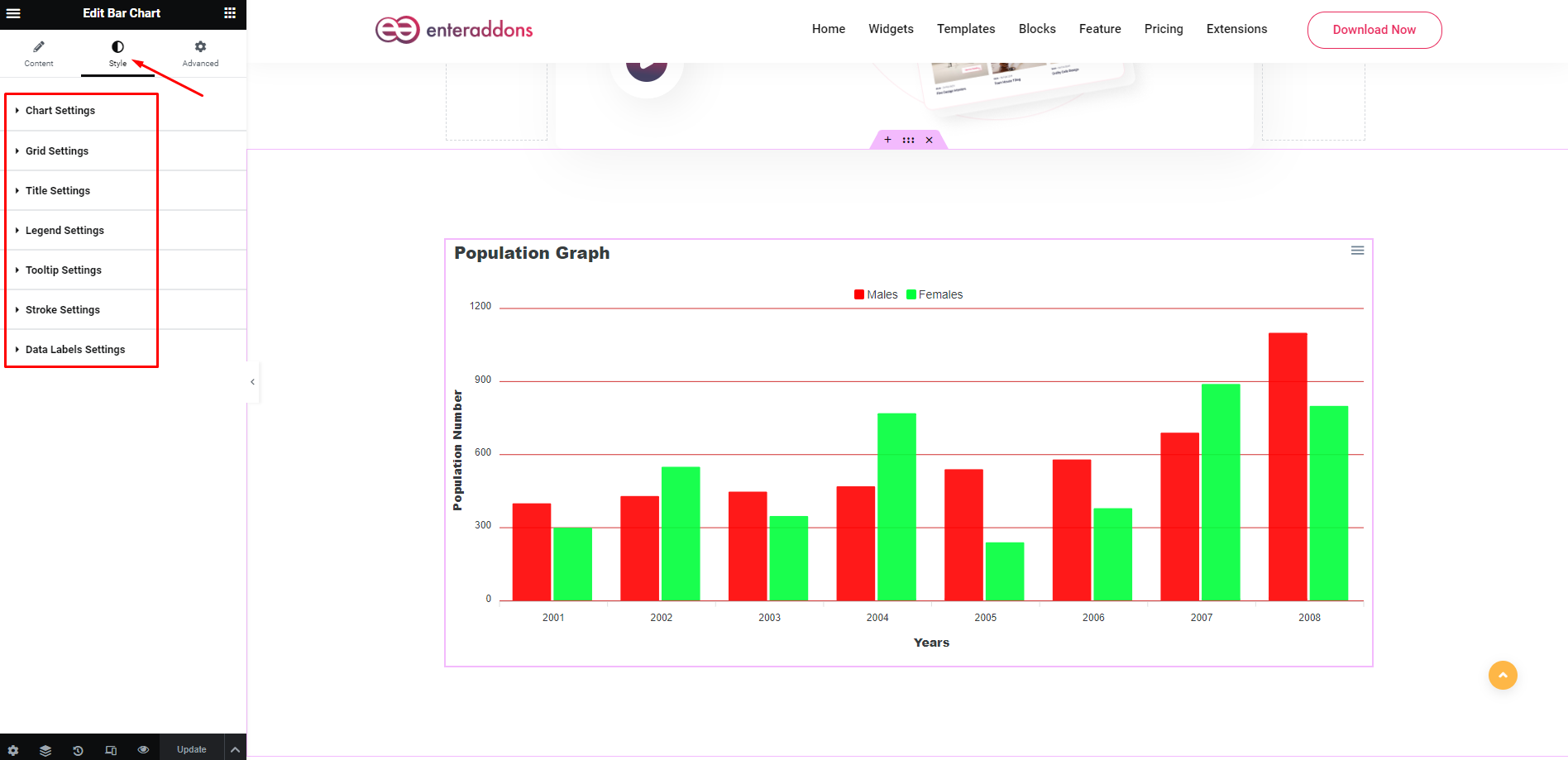Image resolution: width=1568 pixels, height=760 pixels.
Task: Open the History icon in bottom bar
Action: (x=78, y=750)
